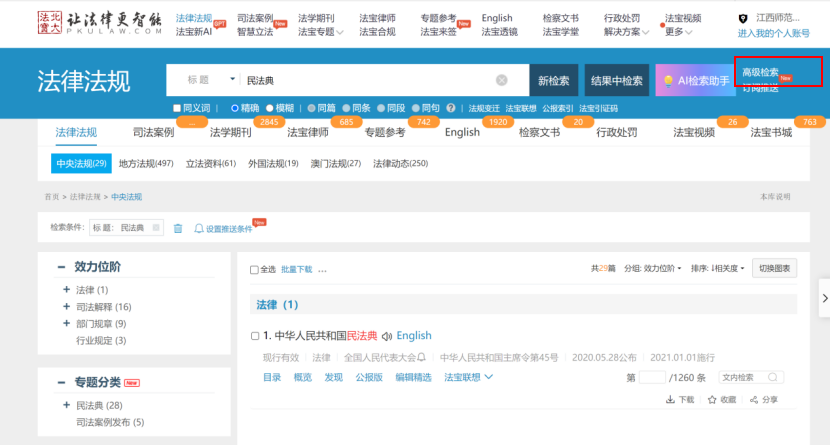The image size is (830, 445).
Task: Check the box for 中华人民共和国民法典
Action: point(255,336)
